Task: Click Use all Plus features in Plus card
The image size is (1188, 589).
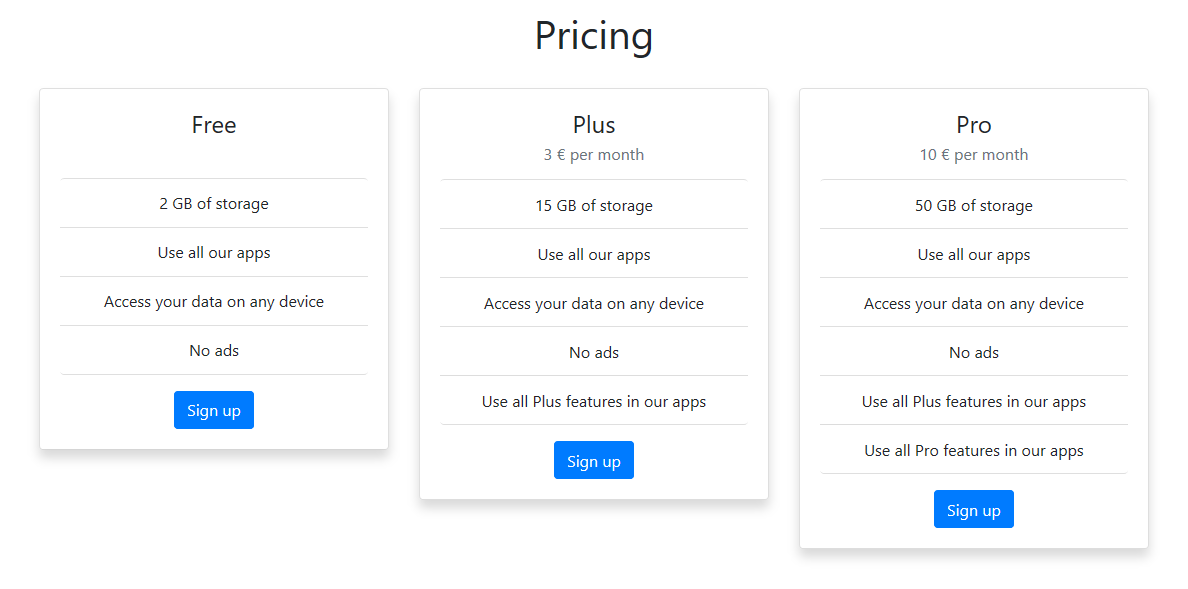Action: (593, 402)
